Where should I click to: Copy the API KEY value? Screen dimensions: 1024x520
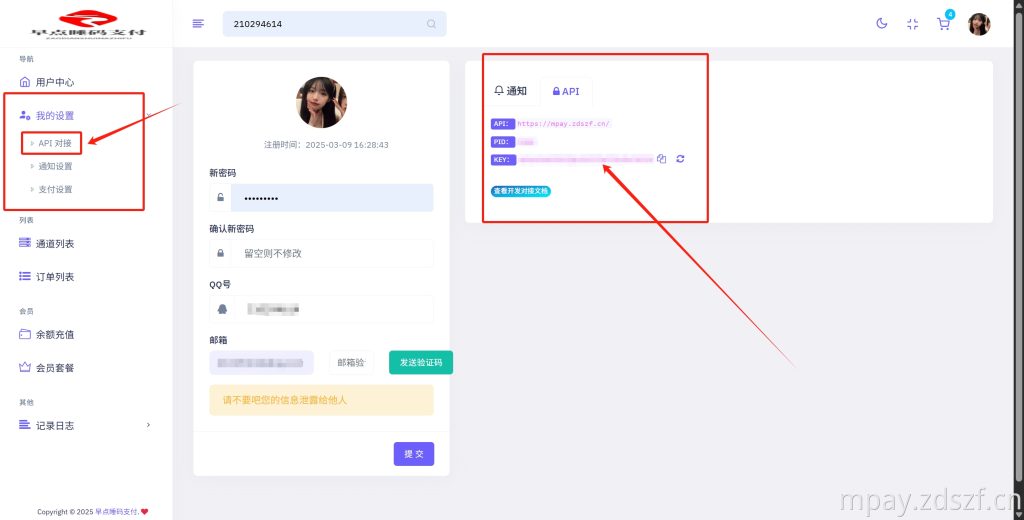pyautogui.click(x=662, y=159)
